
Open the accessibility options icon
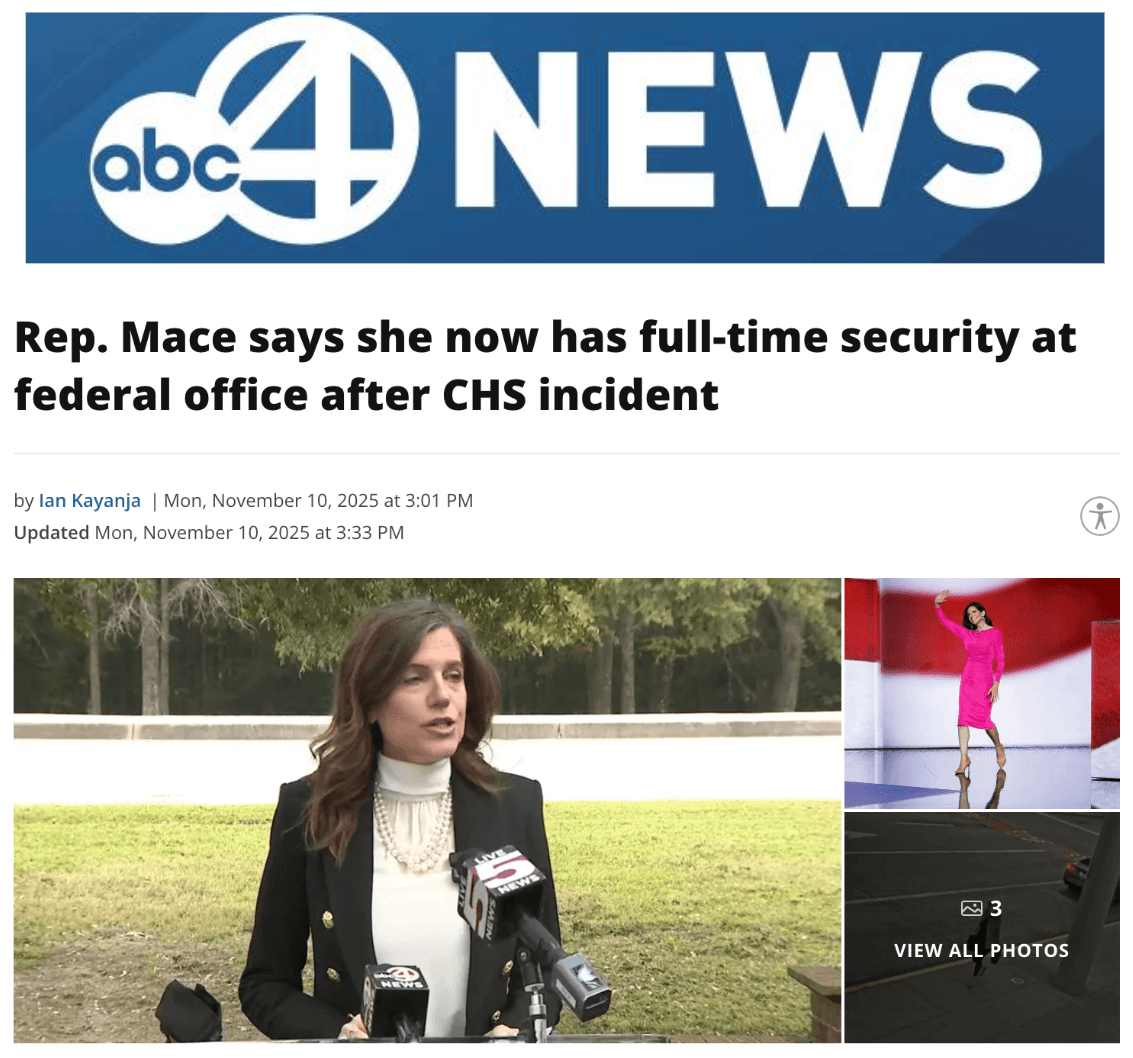click(1100, 517)
